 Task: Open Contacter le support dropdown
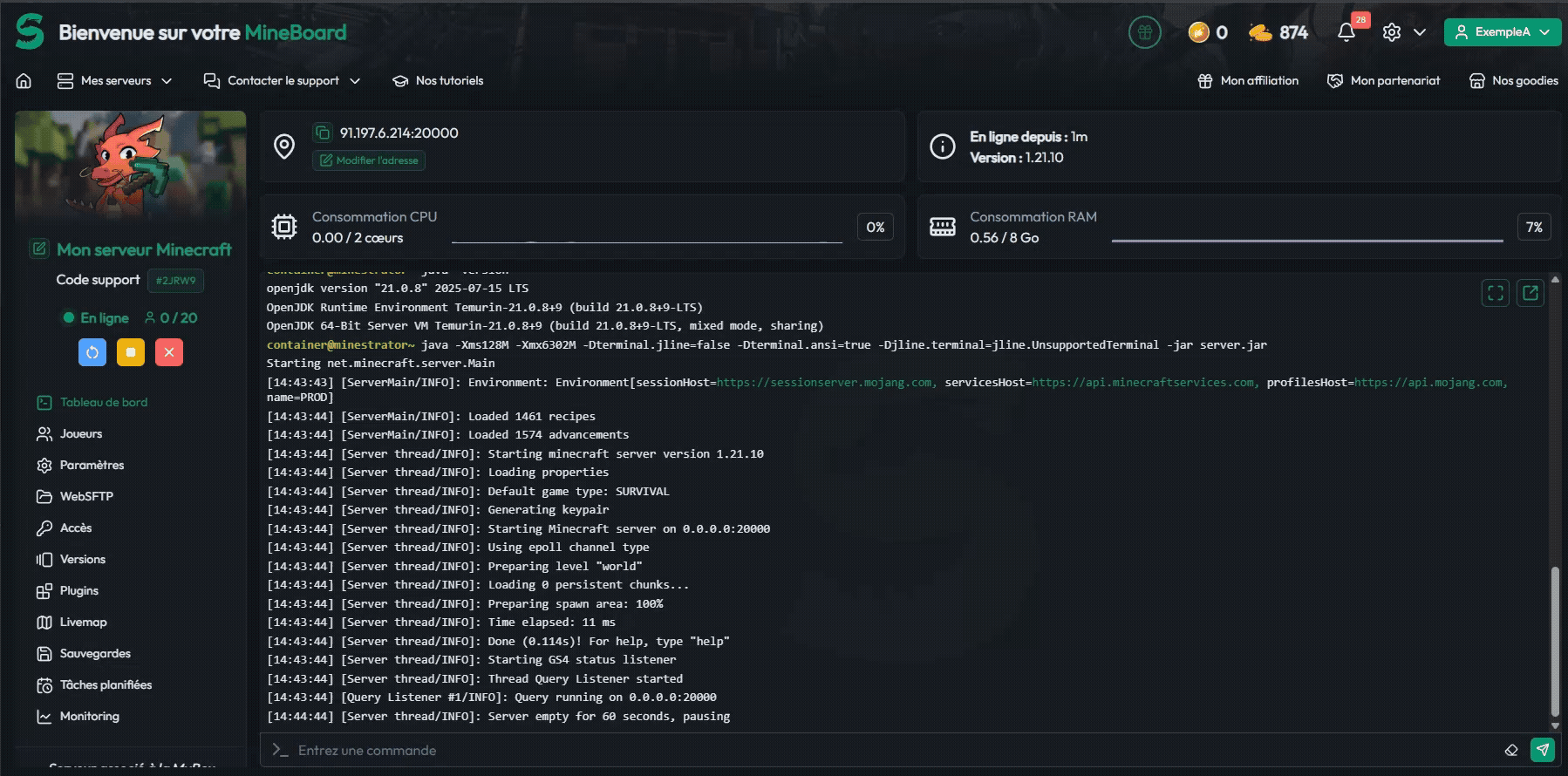(x=282, y=80)
